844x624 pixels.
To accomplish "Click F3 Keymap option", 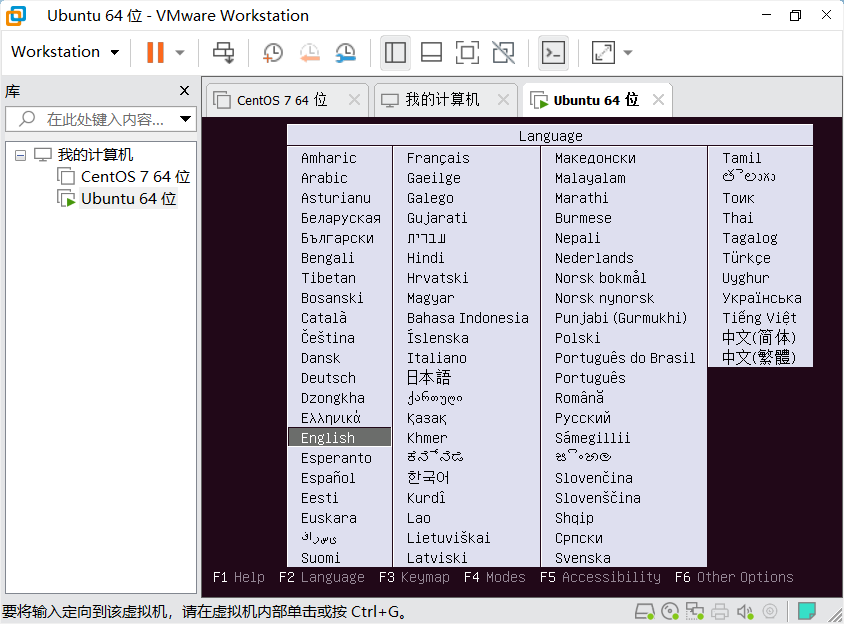I will (x=414, y=577).
